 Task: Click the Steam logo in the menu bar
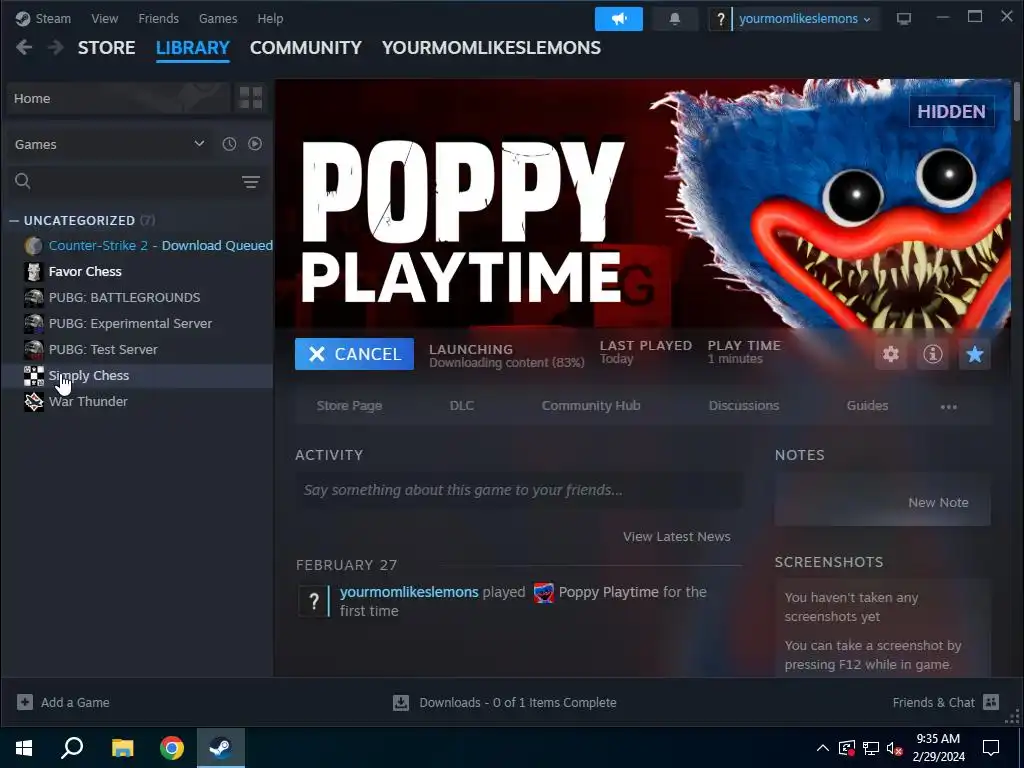click(x=23, y=19)
